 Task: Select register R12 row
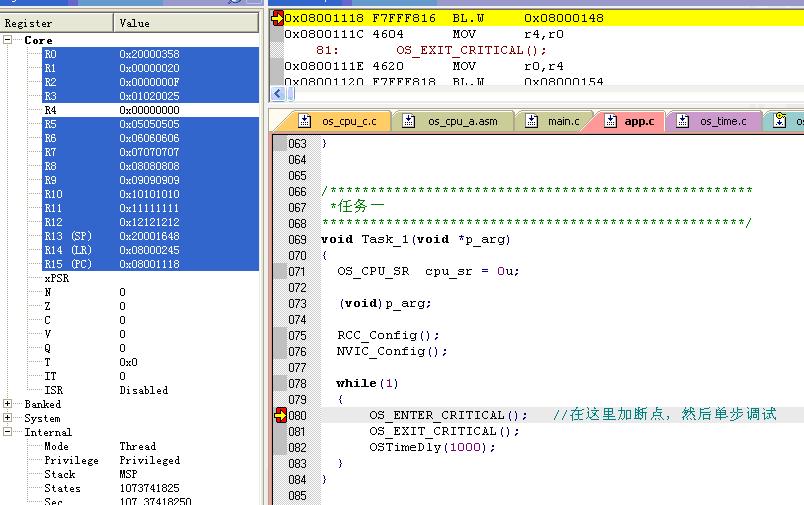[x=150, y=222]
